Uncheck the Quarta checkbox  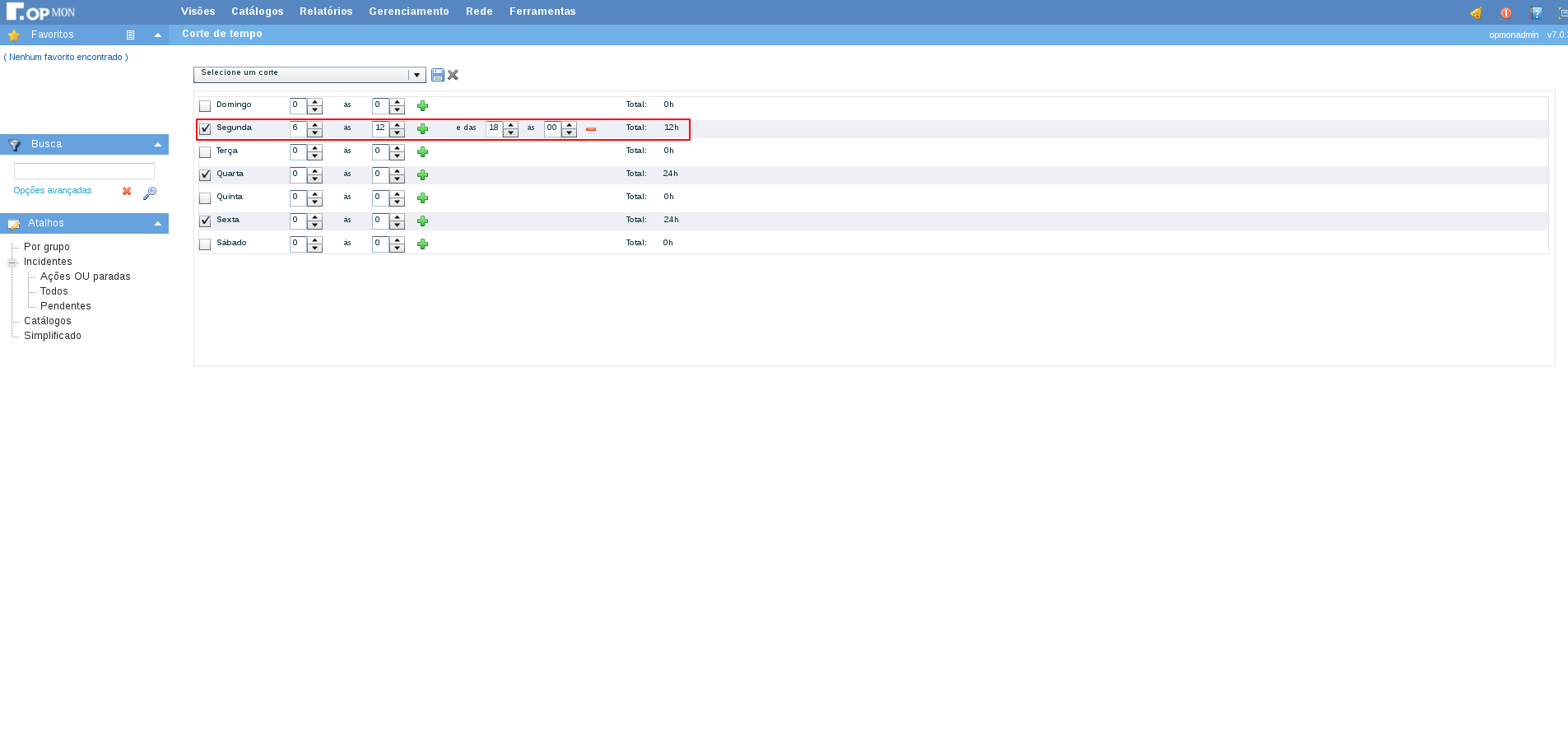point(205,175)
